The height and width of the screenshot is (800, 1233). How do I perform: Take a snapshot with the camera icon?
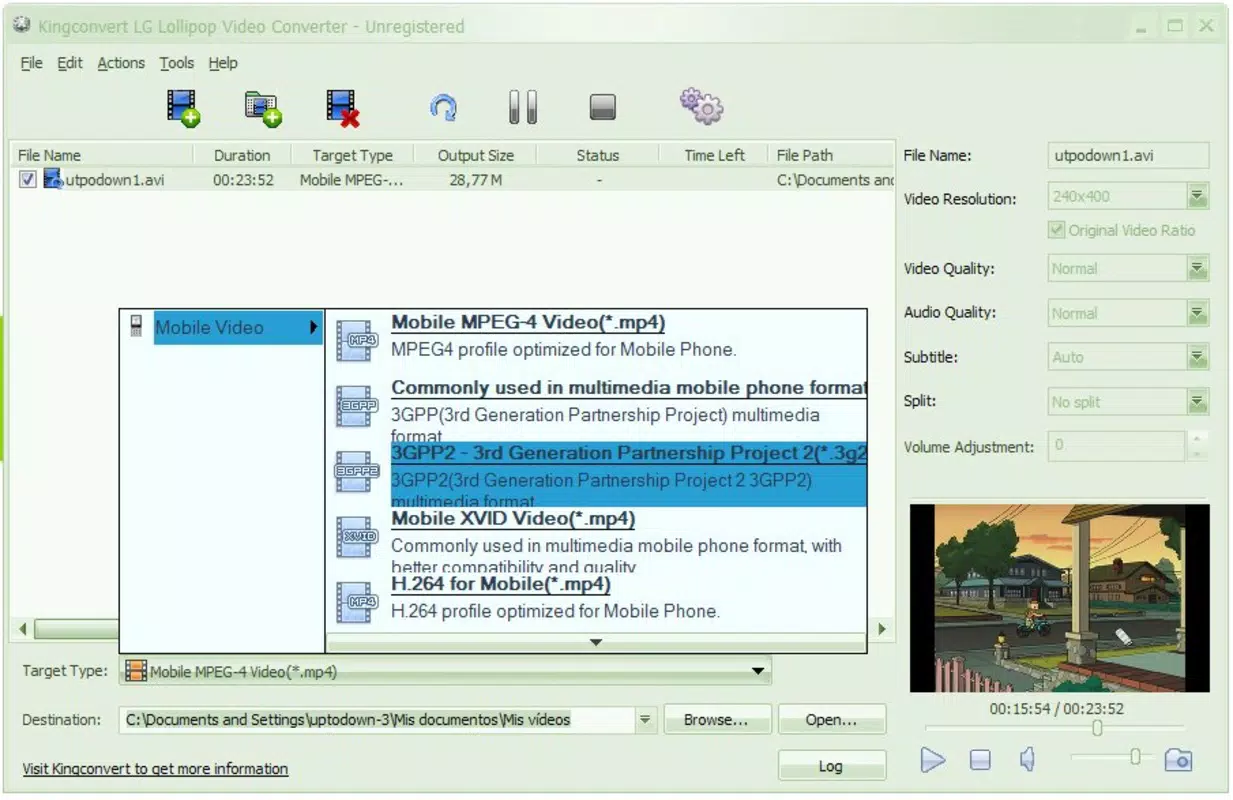click(x=1179, y=760)
